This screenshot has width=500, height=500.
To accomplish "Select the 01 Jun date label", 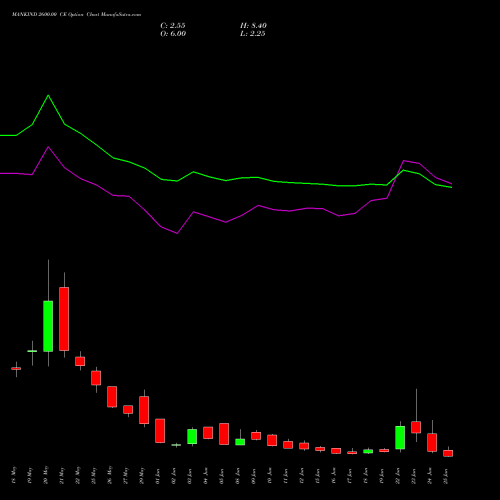I will pyautogui.click(x=158, y=475).
